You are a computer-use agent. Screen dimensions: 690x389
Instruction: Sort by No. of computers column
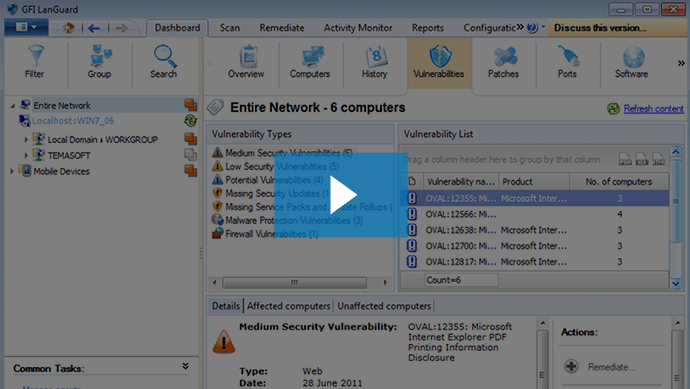[619, 181]
